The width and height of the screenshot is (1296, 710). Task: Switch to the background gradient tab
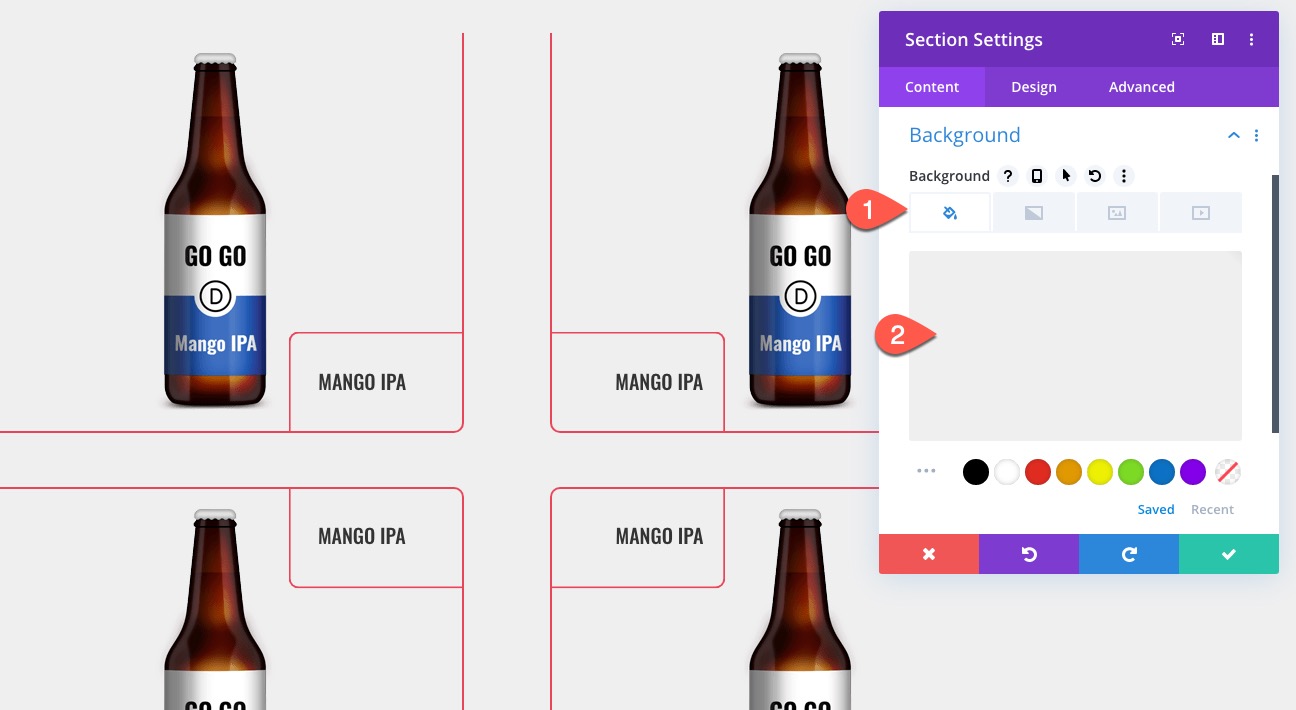(1034, 213)
